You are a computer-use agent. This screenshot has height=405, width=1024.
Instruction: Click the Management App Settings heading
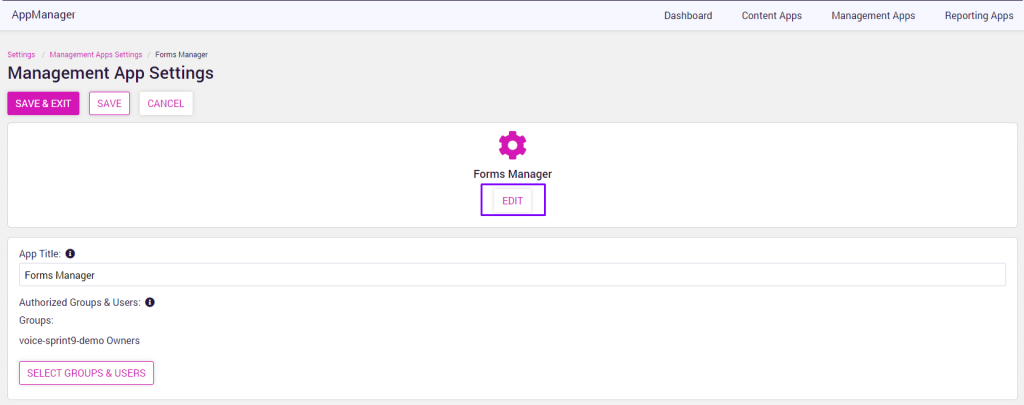click(110, 73)
